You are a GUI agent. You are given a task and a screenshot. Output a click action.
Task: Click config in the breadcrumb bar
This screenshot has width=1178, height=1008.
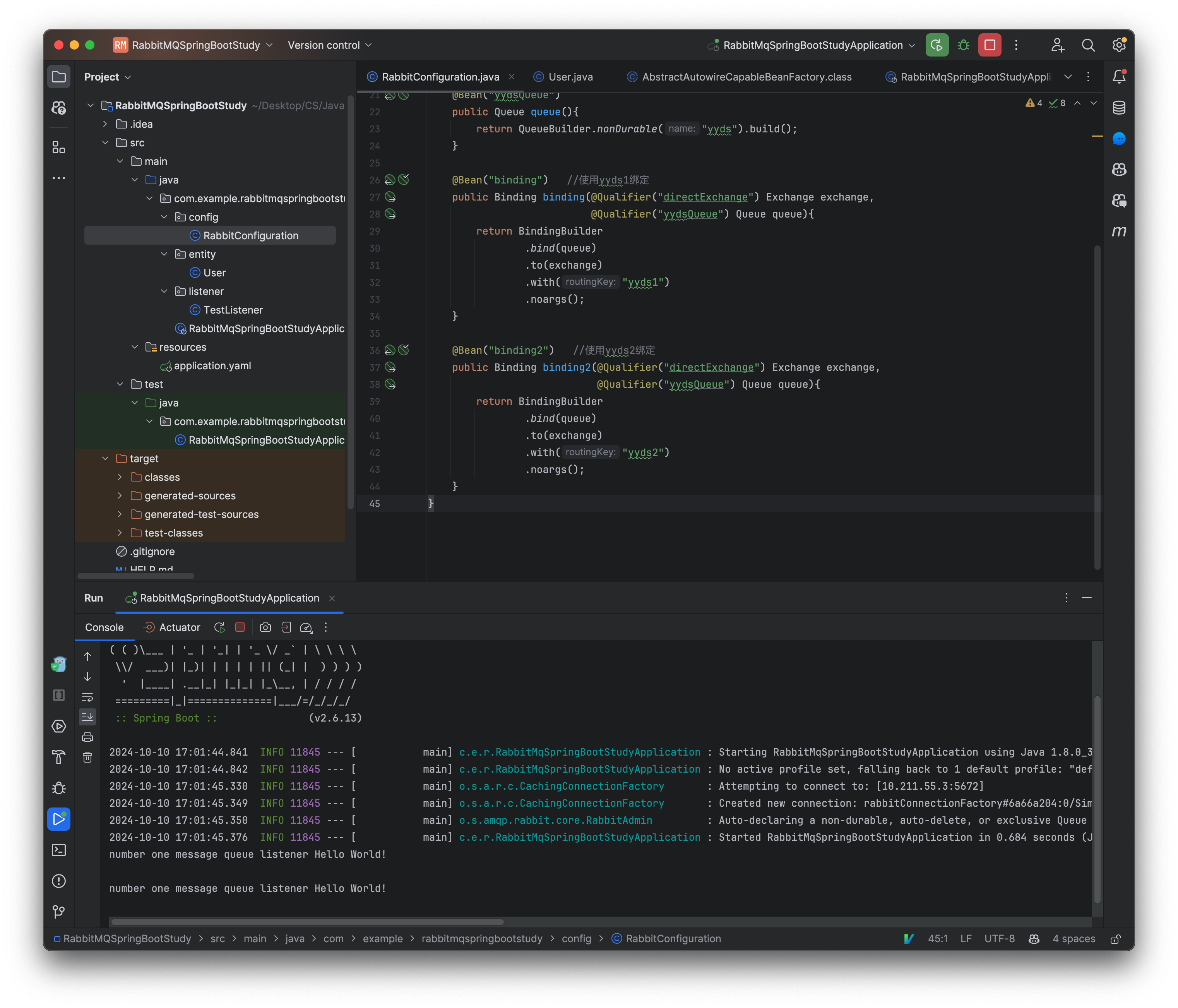point(577,939)
